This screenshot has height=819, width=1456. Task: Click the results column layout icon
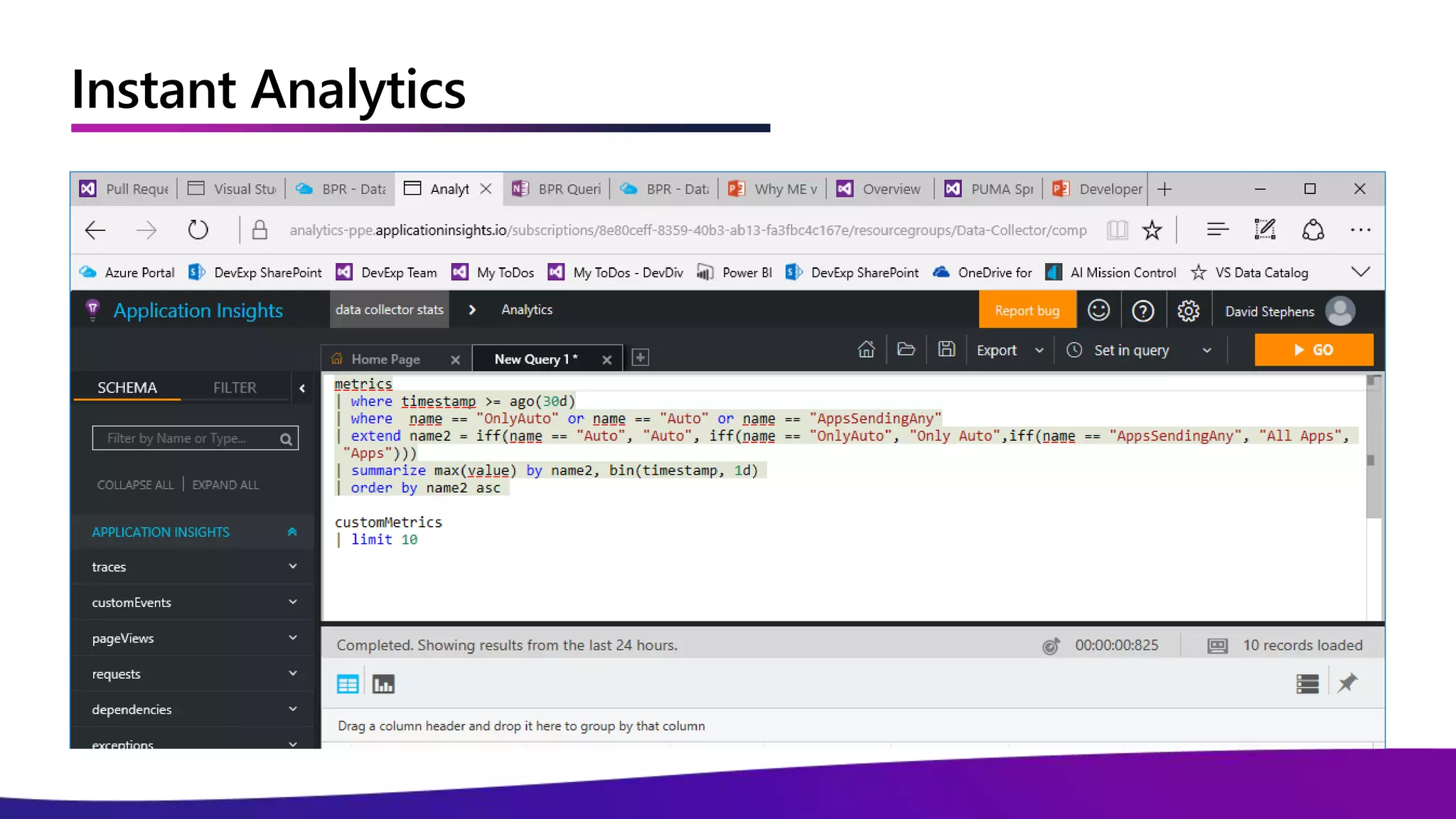pyautogui.click(x=1307, y=684)
